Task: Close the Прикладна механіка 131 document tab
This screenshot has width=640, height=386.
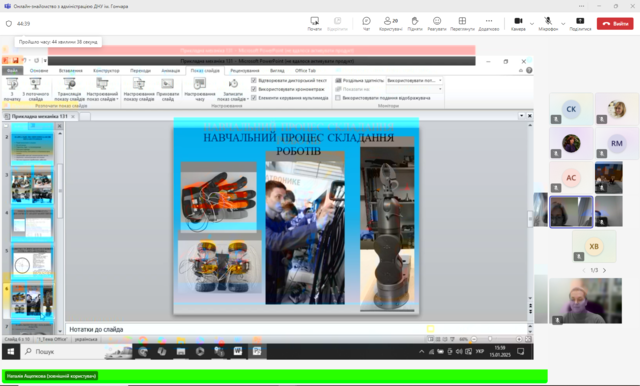Action: (x=73, y=116)
